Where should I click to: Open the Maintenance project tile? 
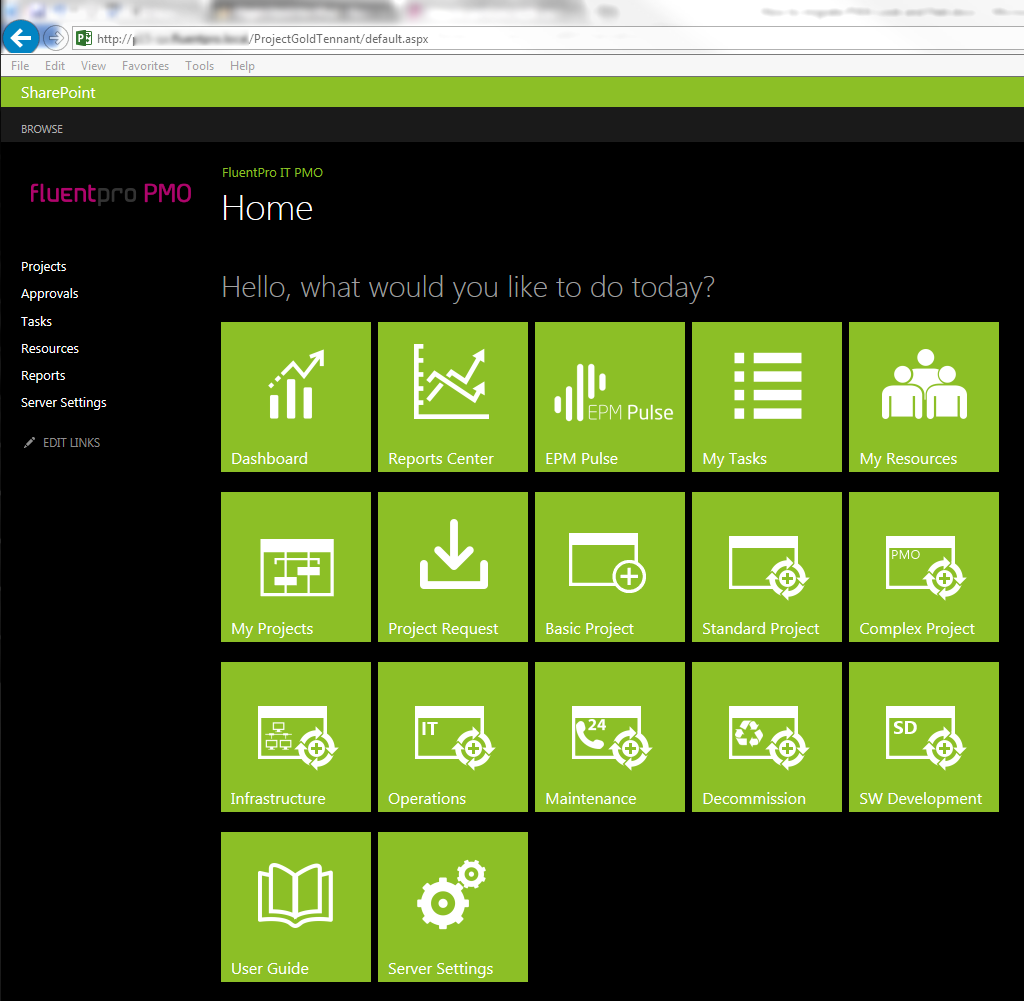coord(610,737)
